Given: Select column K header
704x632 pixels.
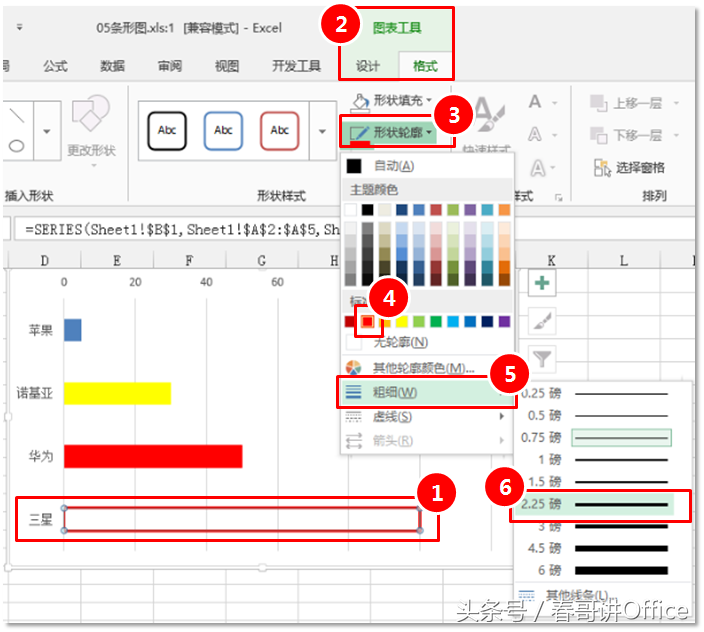Looking at the screenshot, I should 551,260.
